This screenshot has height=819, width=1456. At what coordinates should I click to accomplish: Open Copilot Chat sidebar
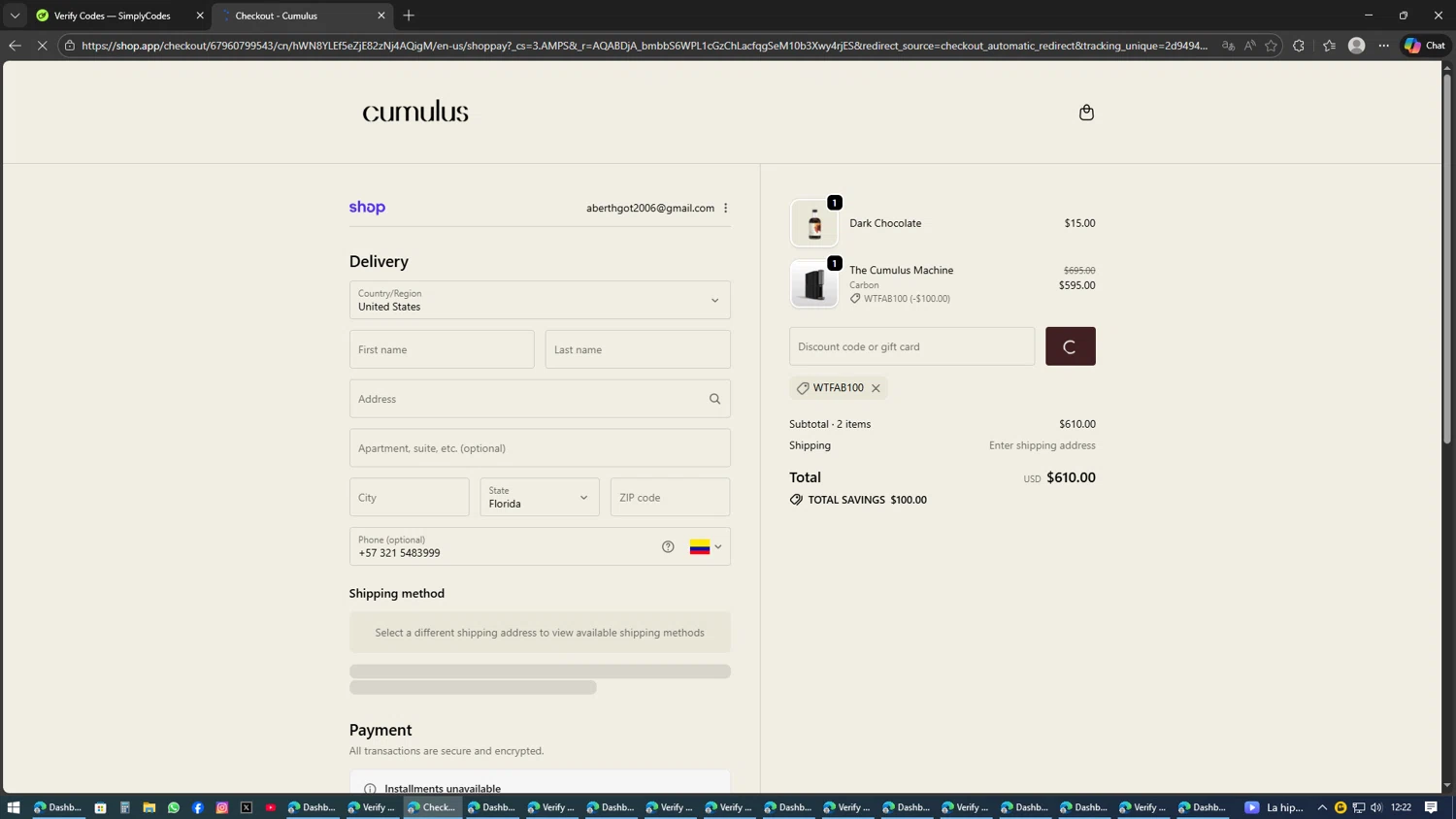click(1425, 46)
